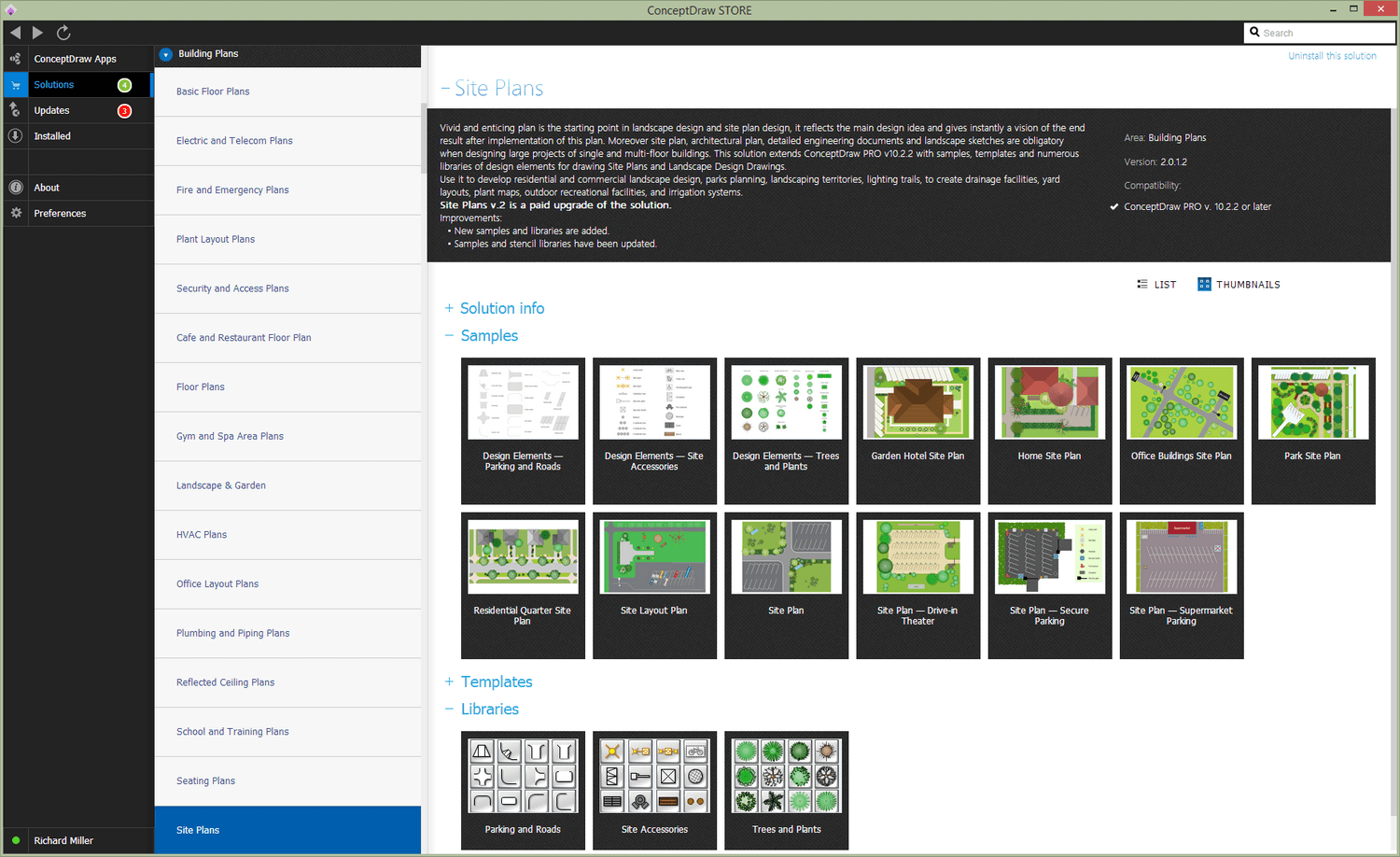Expand the Templates section
The width and height of the screenshot is (1400, 857).
click(x=449, y=681)
